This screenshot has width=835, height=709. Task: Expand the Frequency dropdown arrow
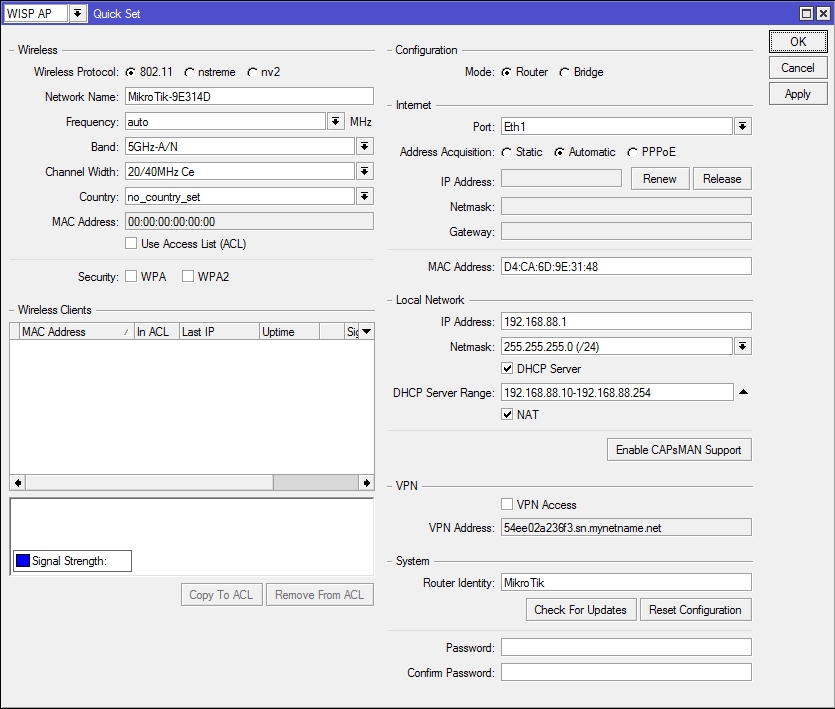click(335, 122)
